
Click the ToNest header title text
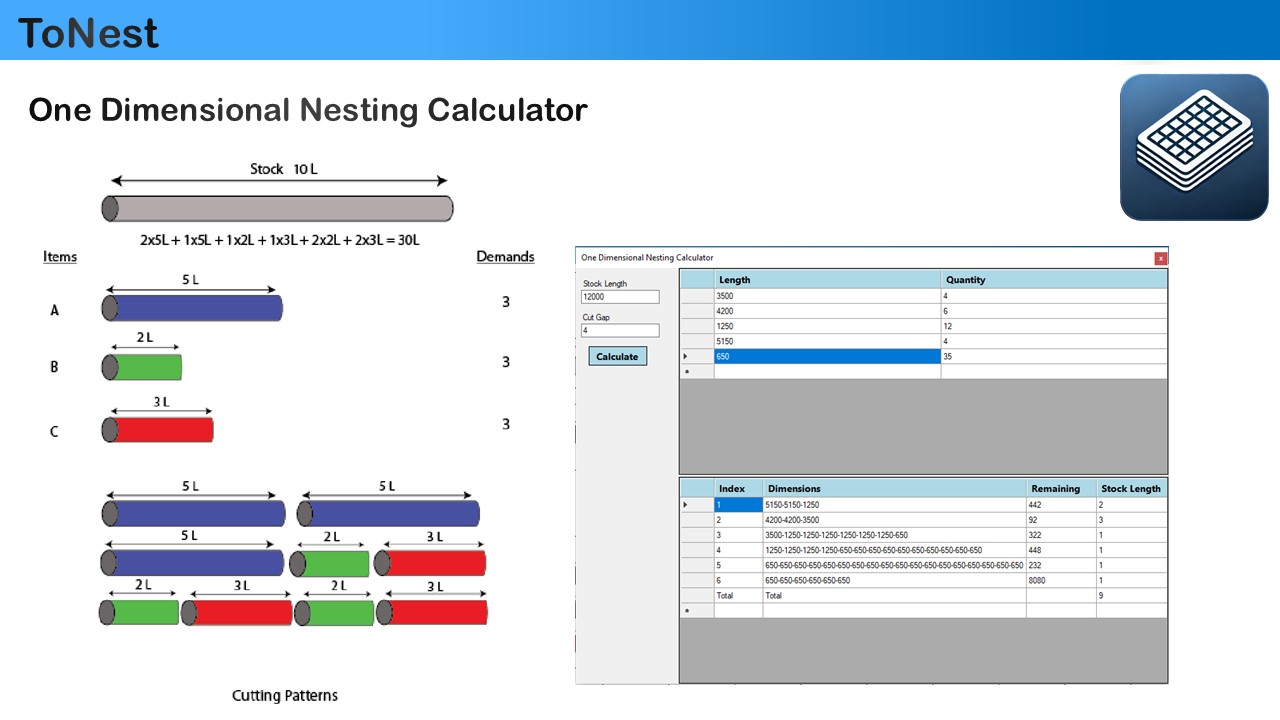(x=88, y=33)
